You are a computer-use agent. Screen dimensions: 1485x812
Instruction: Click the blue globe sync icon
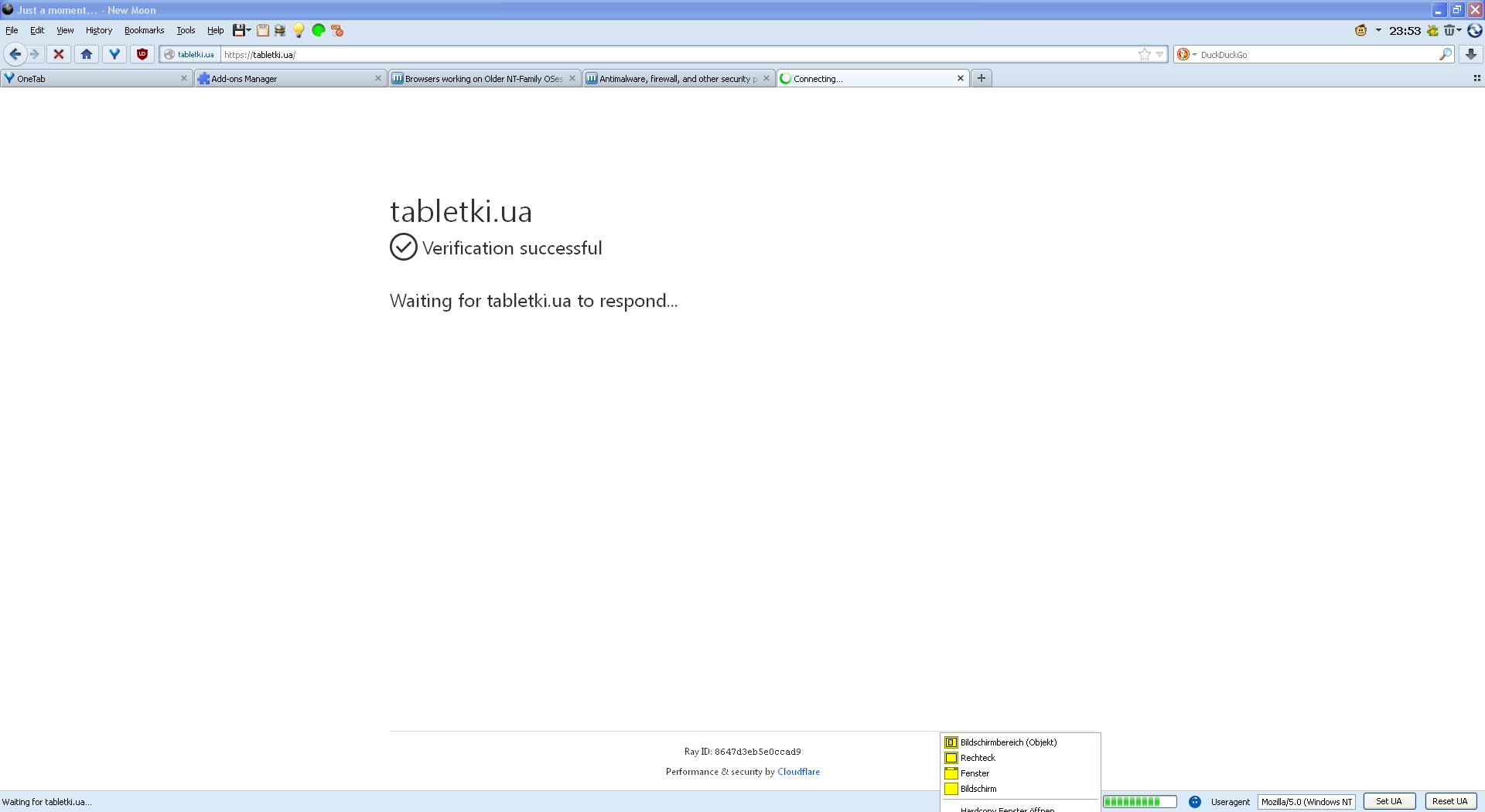pos(1475,30)
